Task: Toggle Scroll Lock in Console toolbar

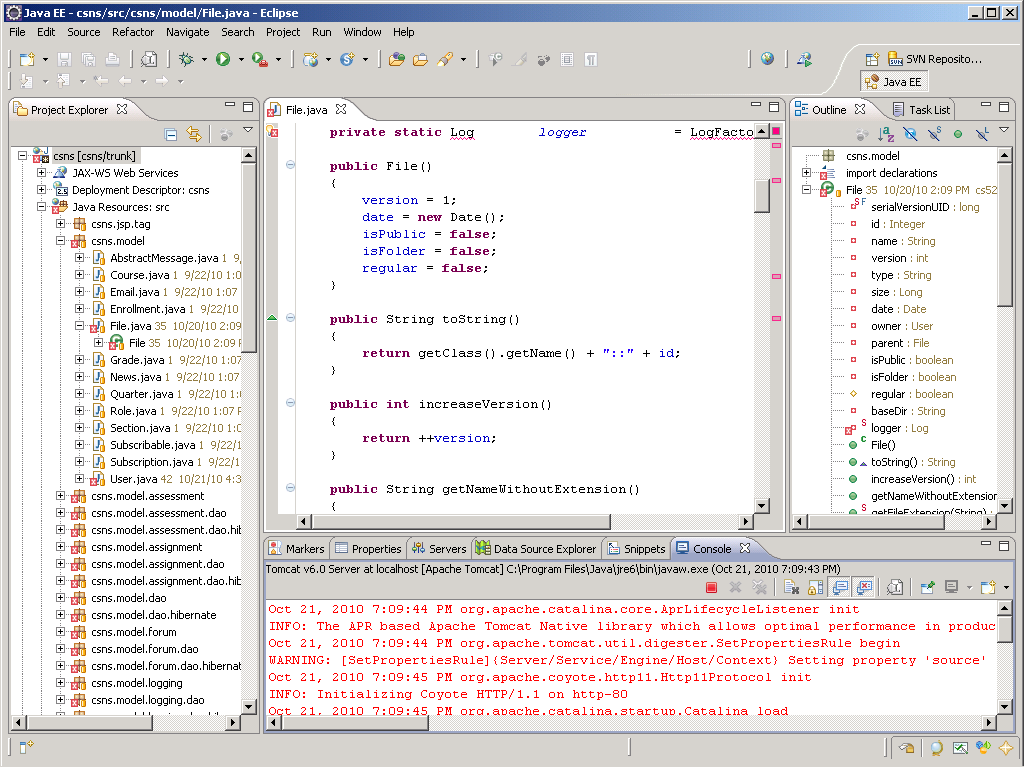Action: pos(815,587)
